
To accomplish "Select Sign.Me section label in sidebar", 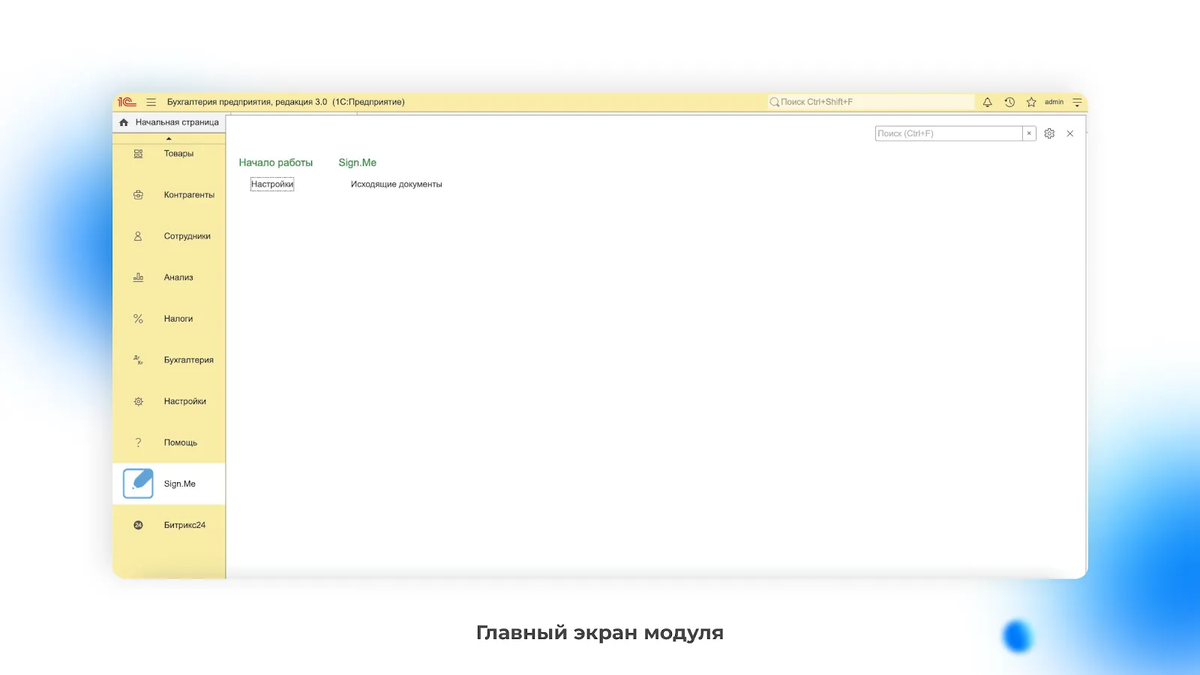I will click(x=180, y=483).
